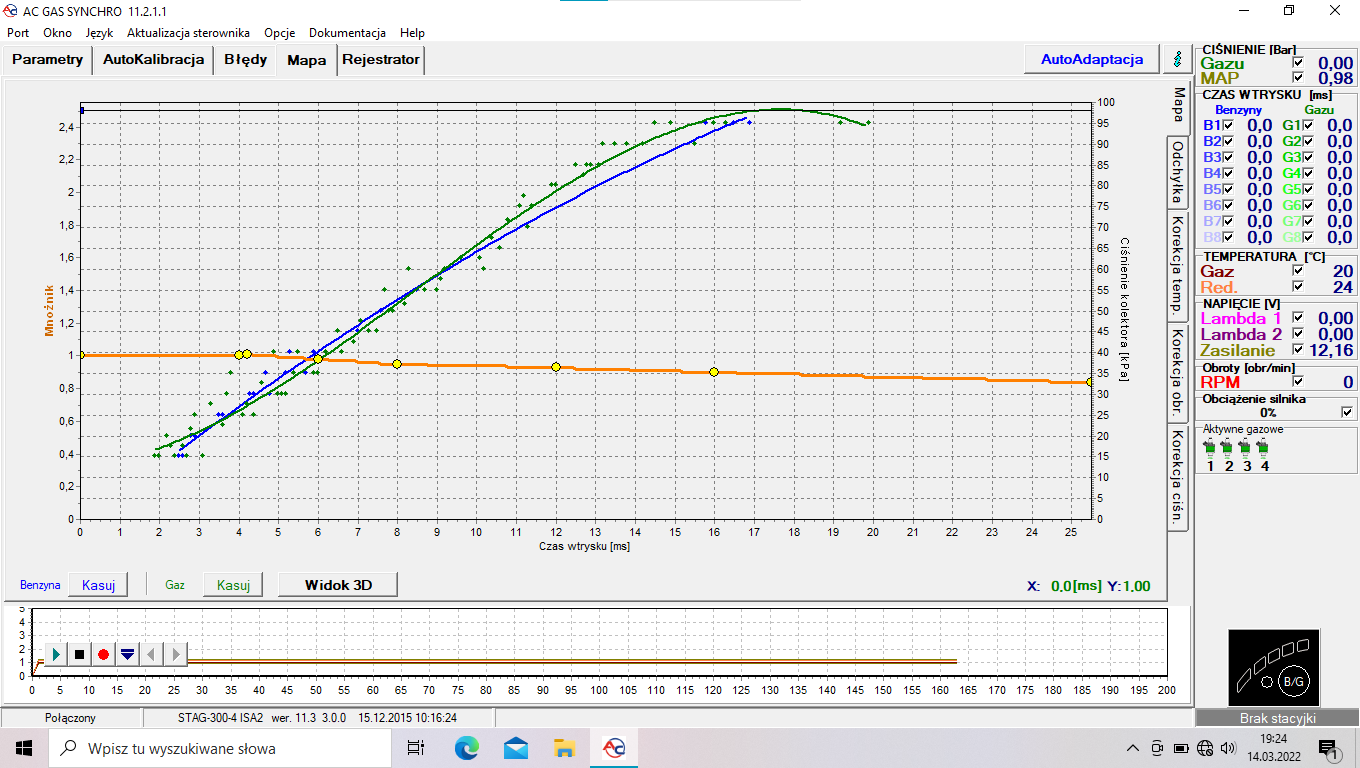Click the battery icon in the system tray
Viewport: 1360px width, 768px height.
tap(1181, 748)
